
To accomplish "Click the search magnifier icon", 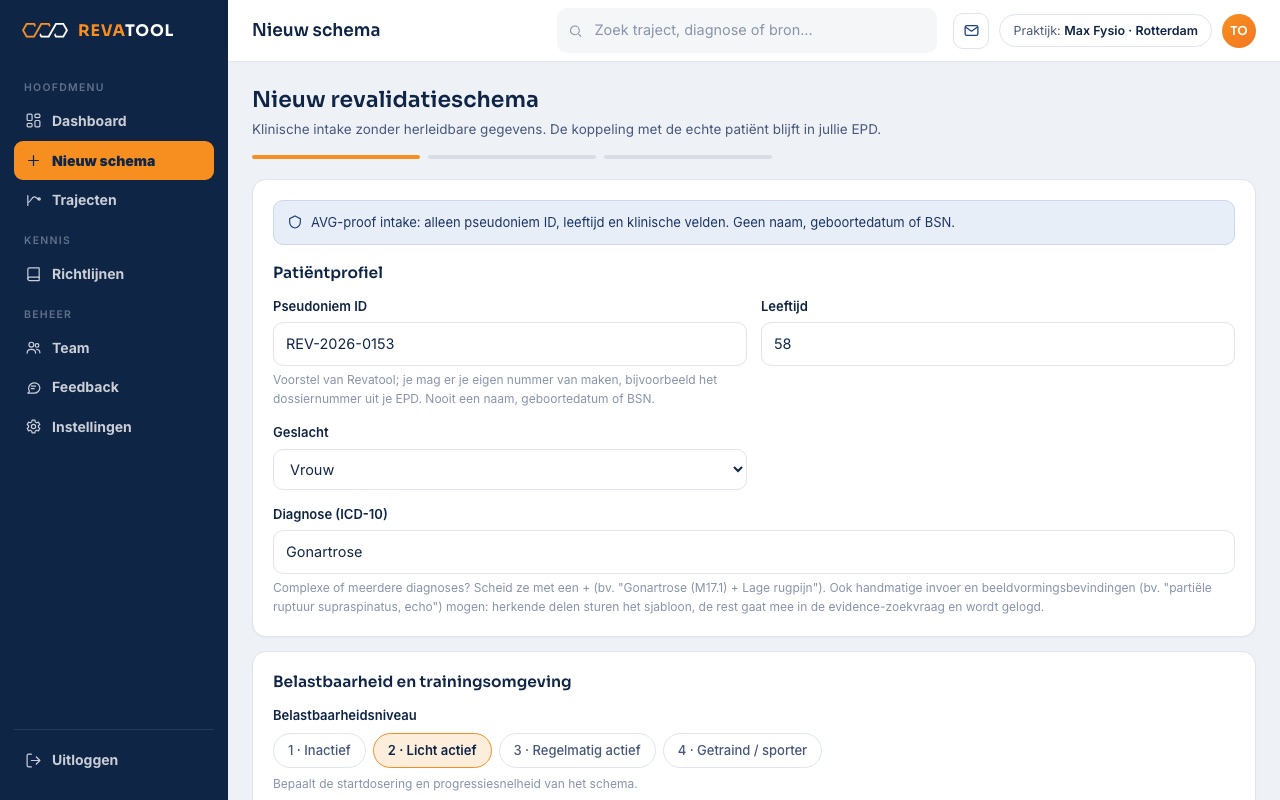I will click(576, 31).
